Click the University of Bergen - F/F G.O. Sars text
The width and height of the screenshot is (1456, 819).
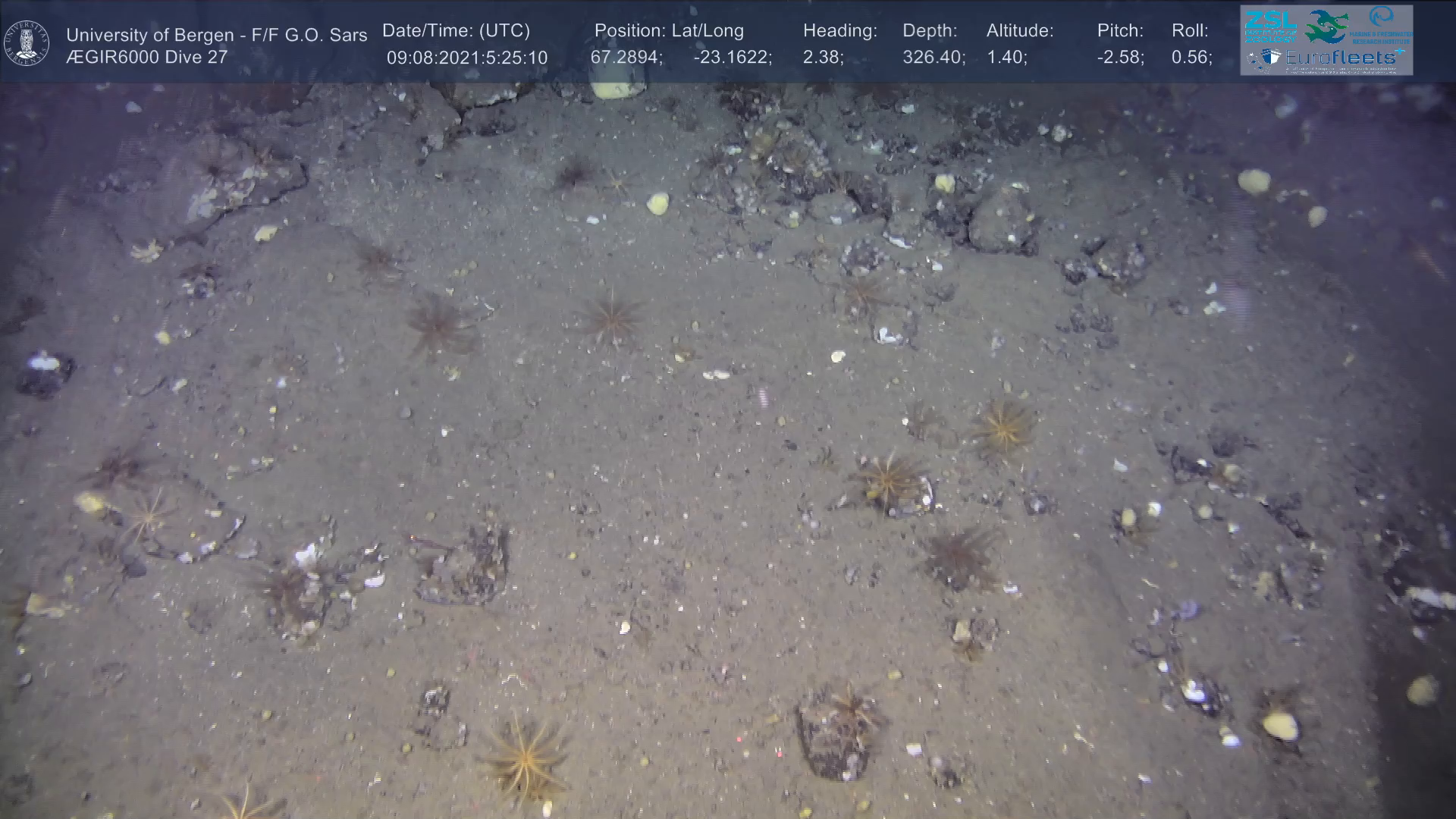[x=216, y=35]
